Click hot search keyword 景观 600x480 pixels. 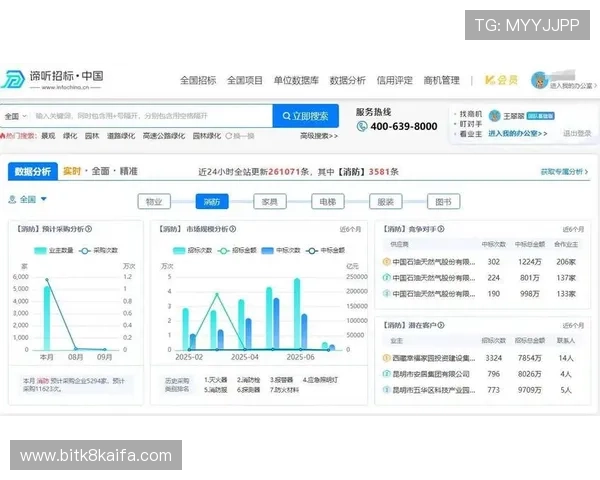pos(48,136)
